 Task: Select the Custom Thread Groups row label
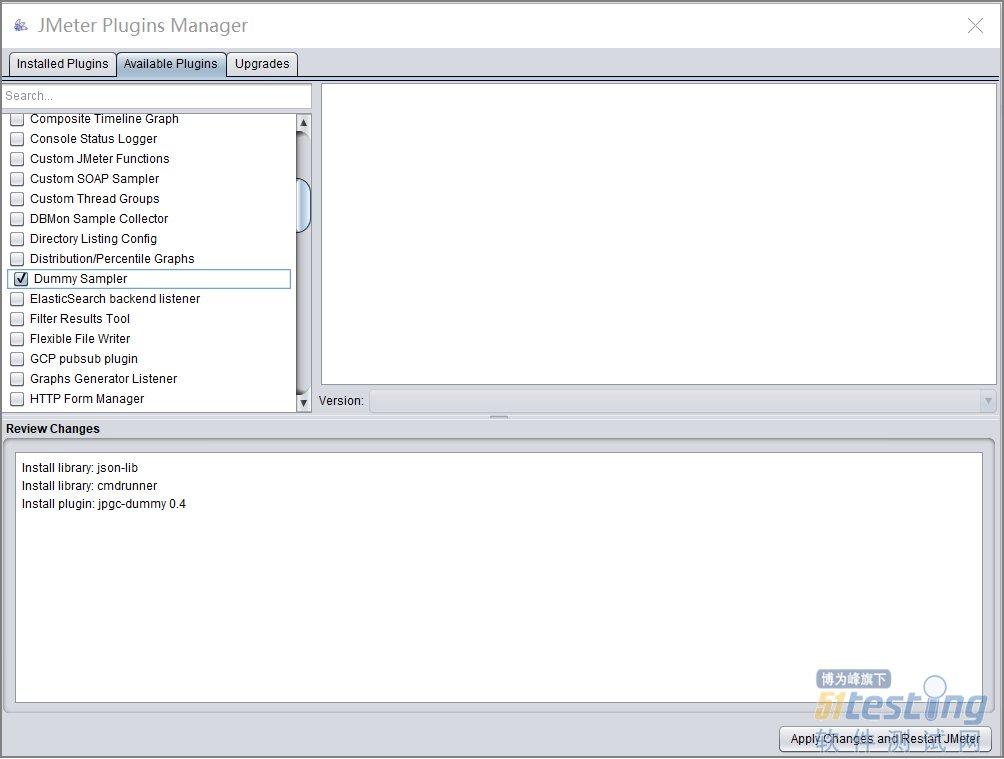coord(95,199)
